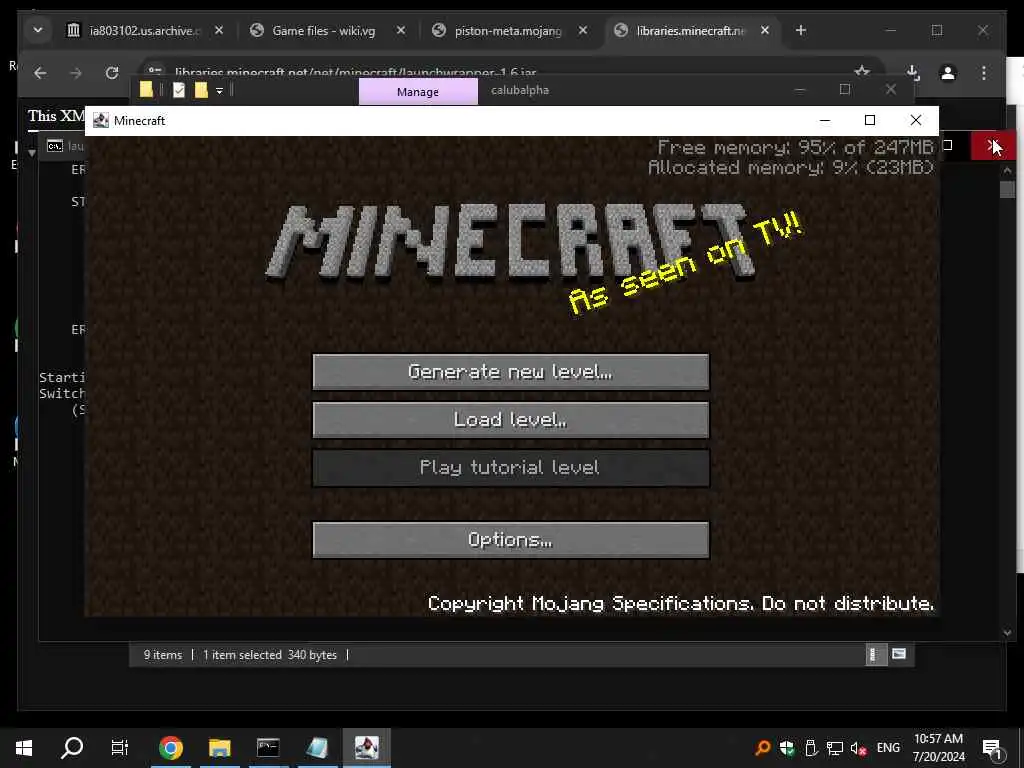Close the libraries.minecraft.net tab

(x=765, y=31)
